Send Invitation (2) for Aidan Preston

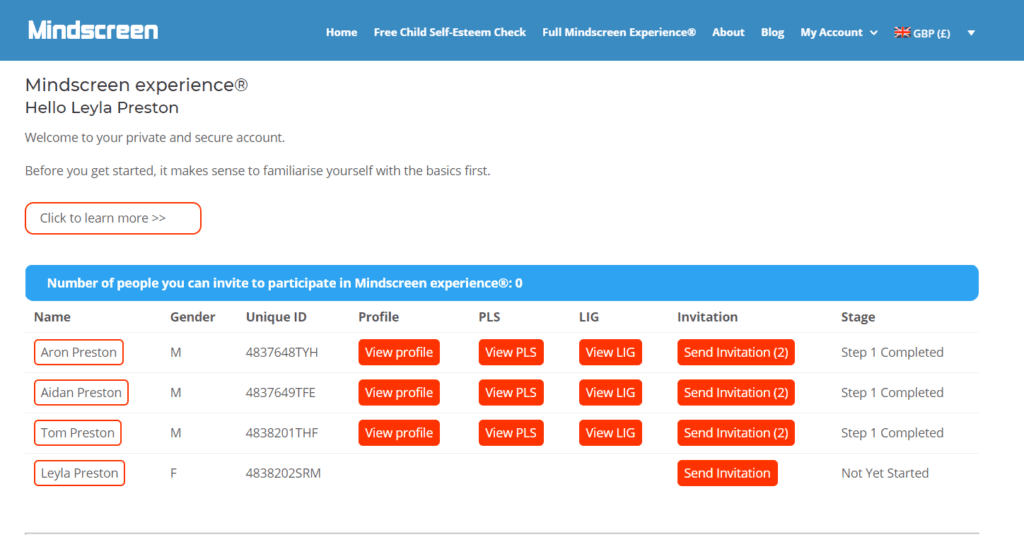(x=735, y=393)
